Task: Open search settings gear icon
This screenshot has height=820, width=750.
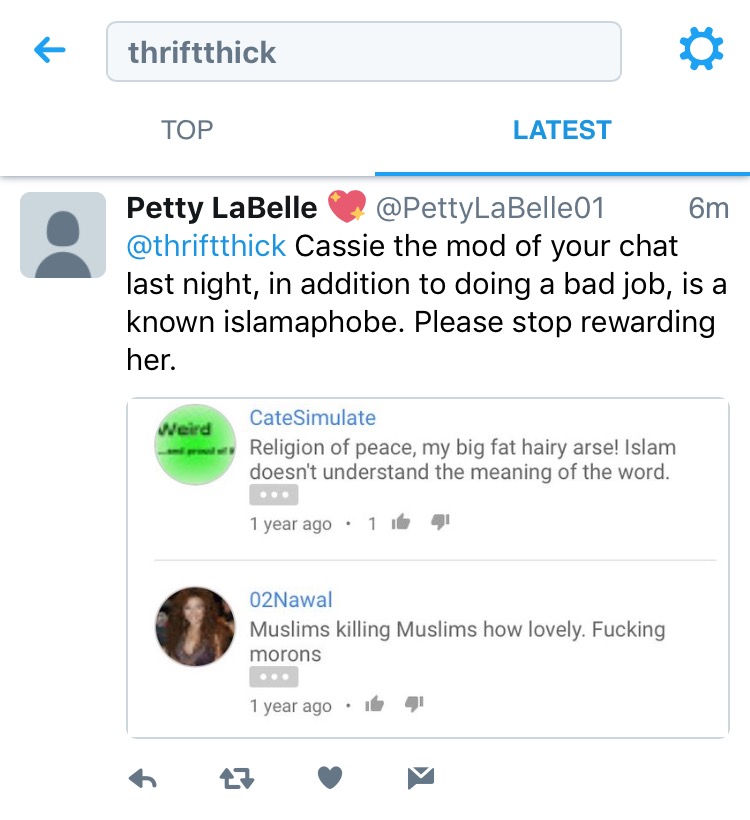Action: 700,48
